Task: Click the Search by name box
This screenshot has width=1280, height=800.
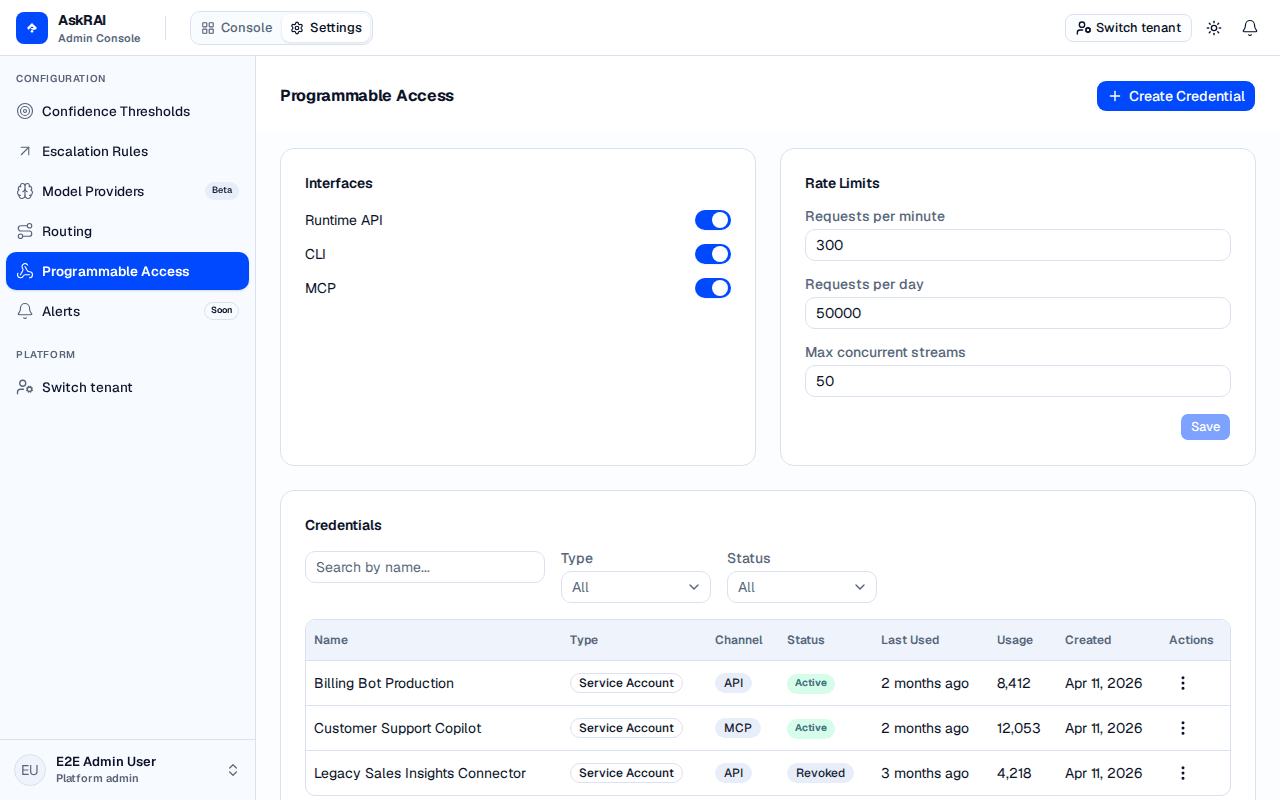Action: tap(425, 567)
